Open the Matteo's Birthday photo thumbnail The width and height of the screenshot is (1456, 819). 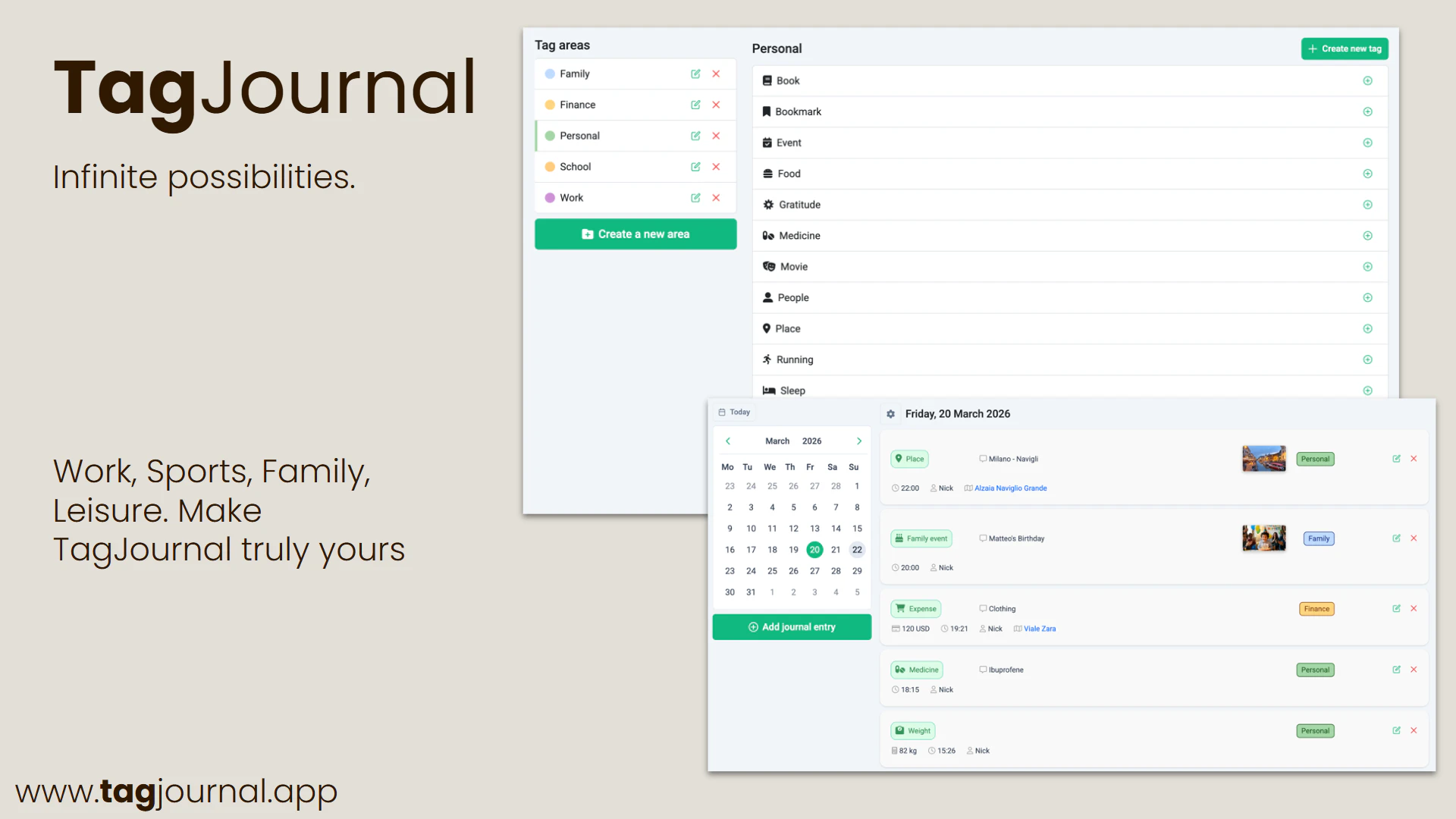(1263, 538)
